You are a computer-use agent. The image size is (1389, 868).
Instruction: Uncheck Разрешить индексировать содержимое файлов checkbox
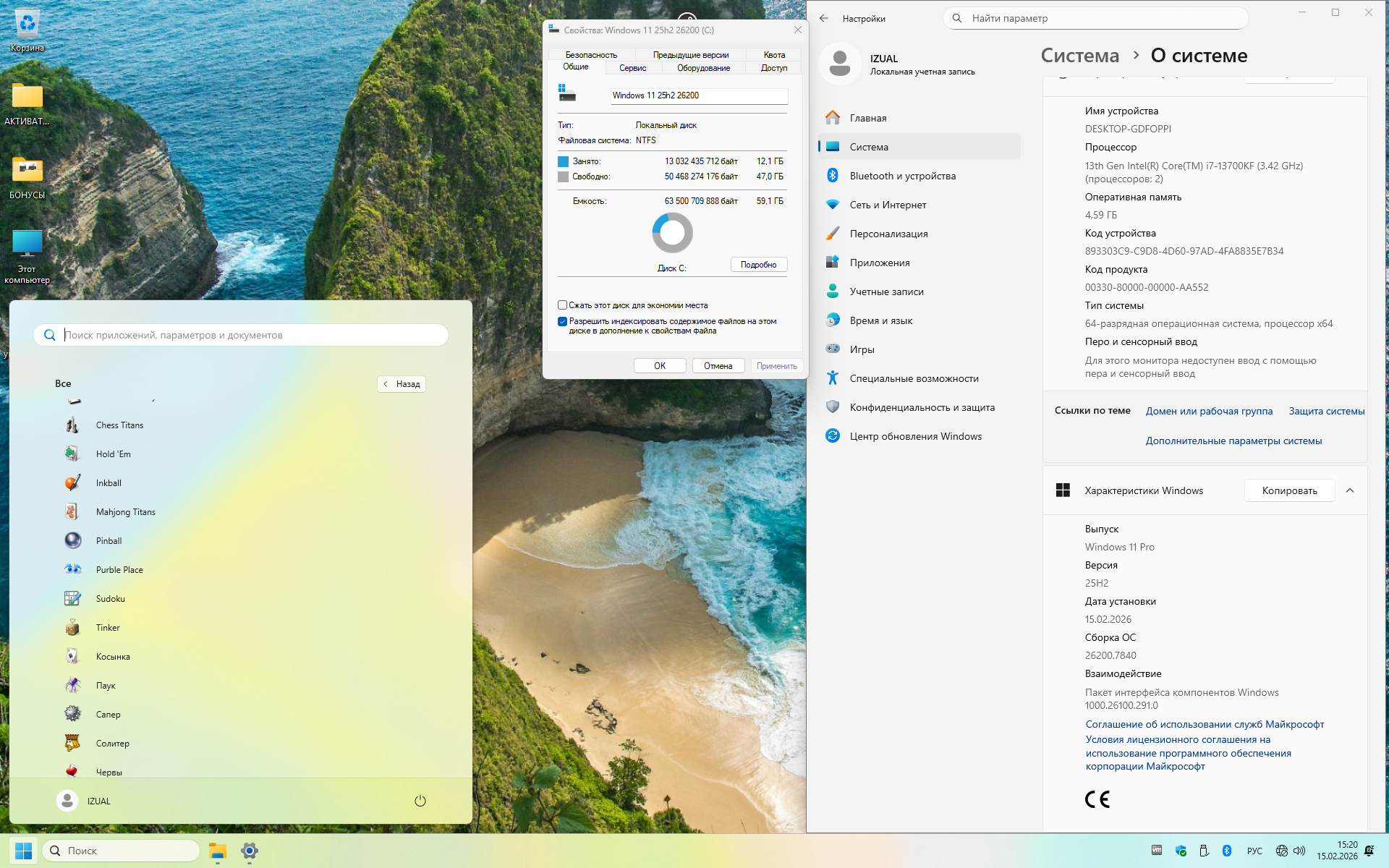click(x=562, y=321)
